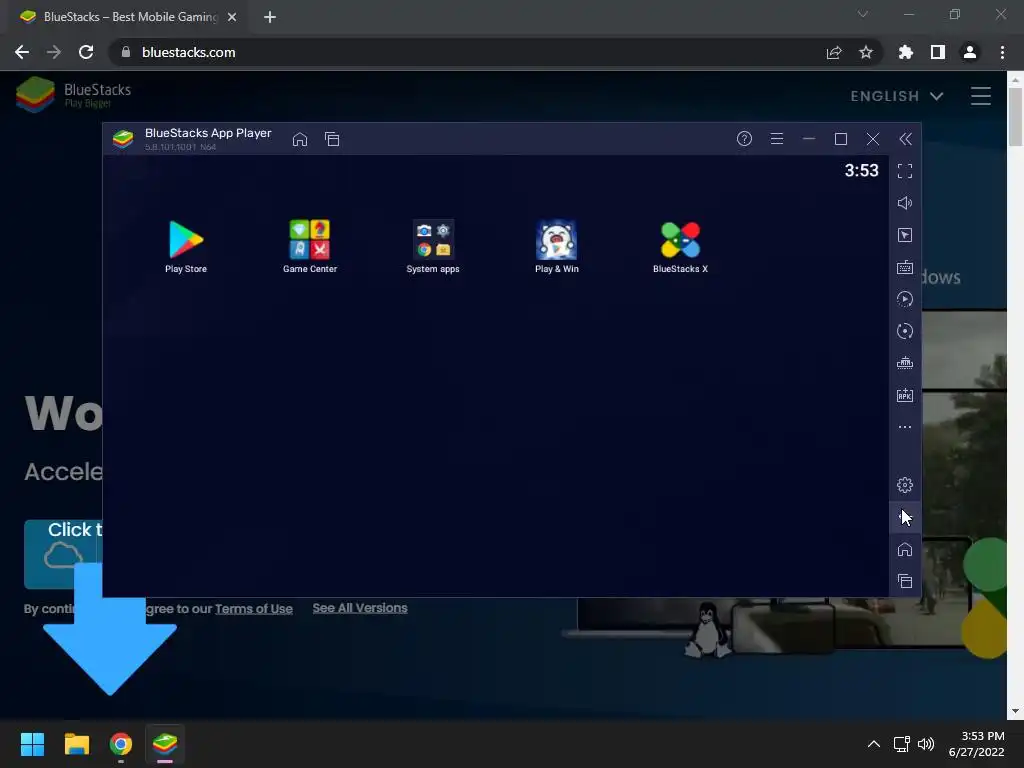
Task: Follow the Terms of Use link
Action: click(x=253, y=609)
